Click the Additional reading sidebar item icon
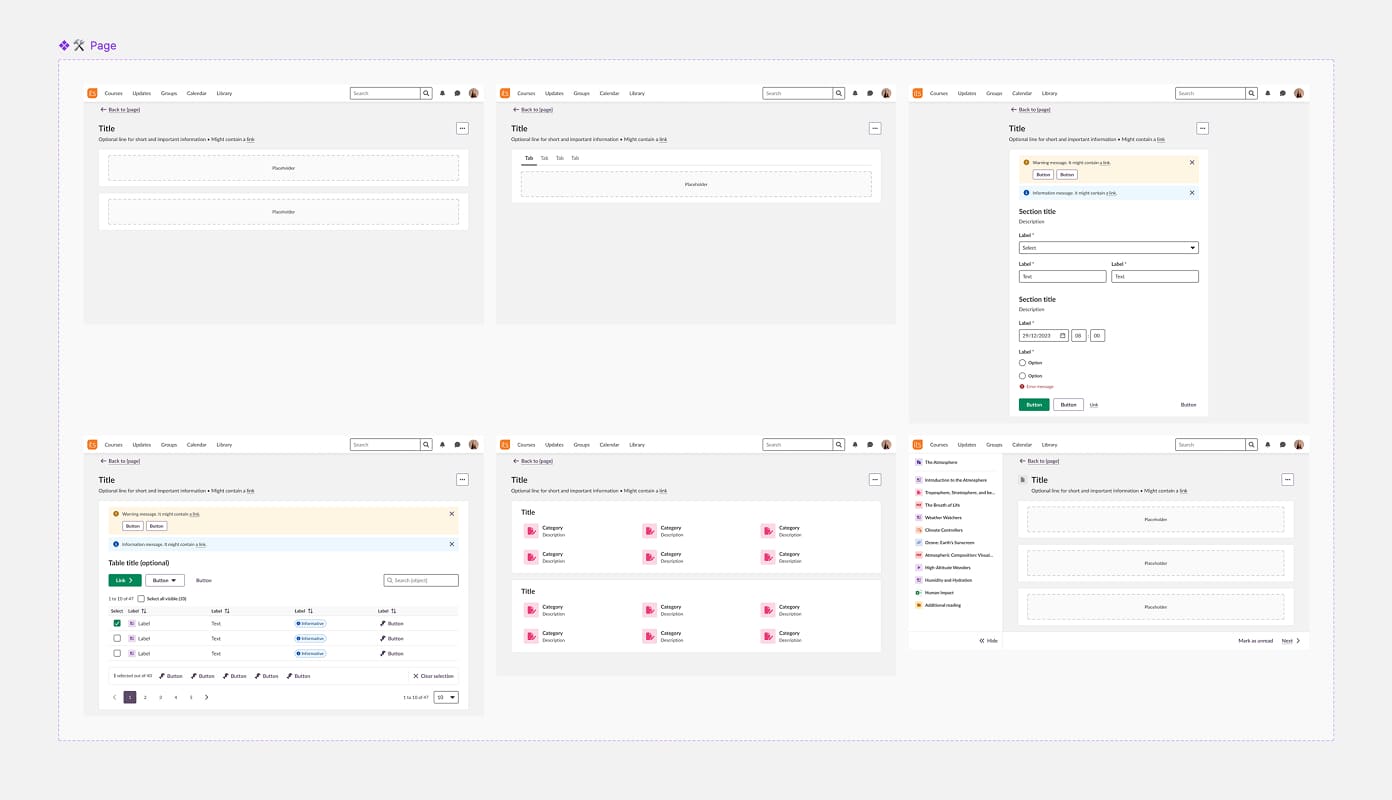 click(919, 605)
